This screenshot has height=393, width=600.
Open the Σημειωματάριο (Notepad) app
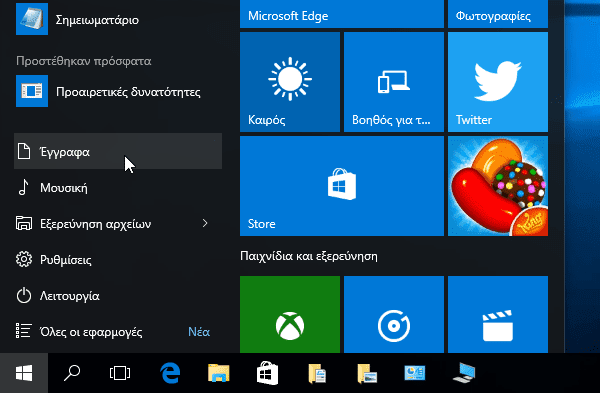click(118, 19)
